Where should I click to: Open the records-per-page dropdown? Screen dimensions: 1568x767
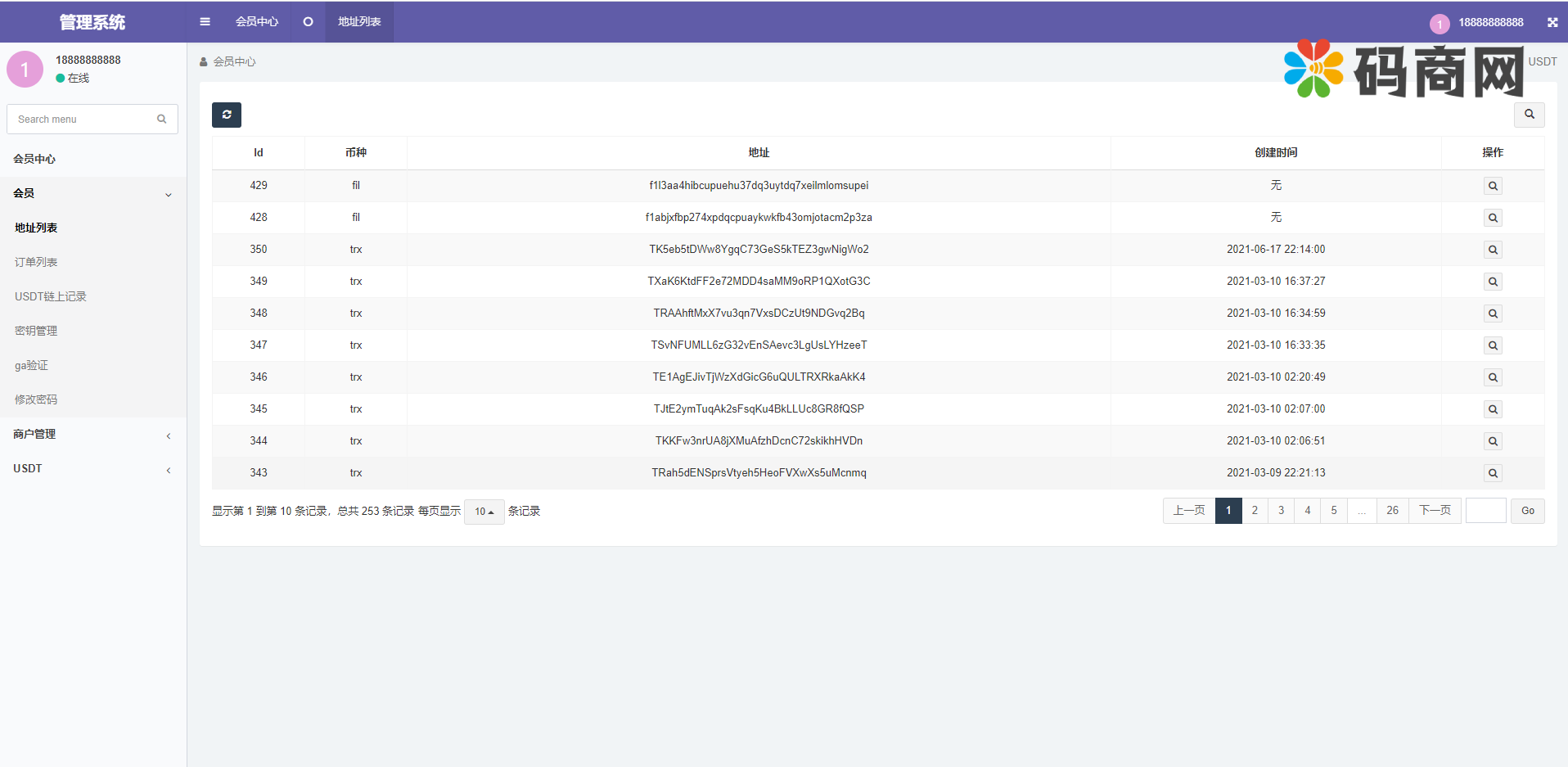coord(484,512)
